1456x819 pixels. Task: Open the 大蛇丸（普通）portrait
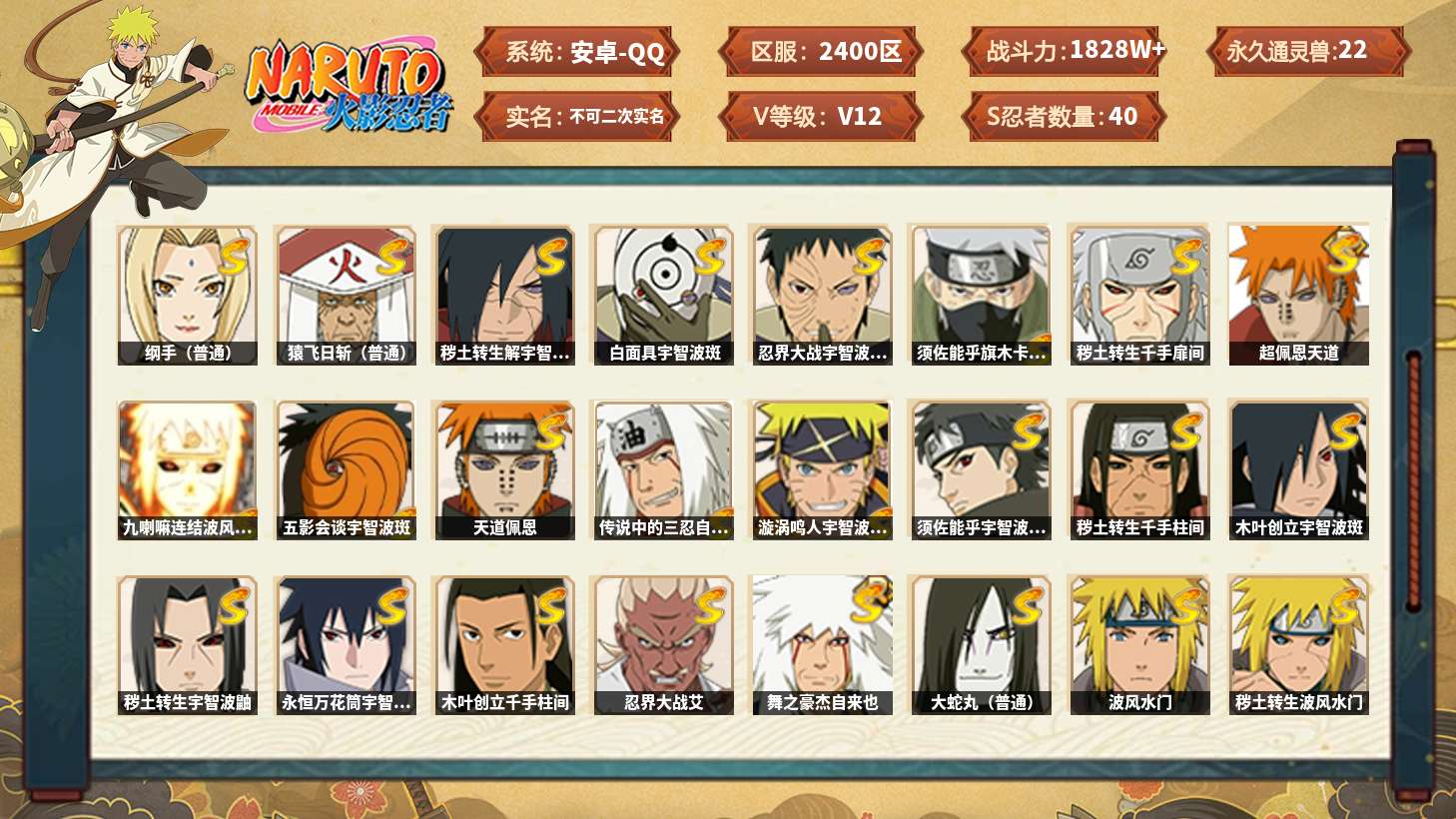(981, 645)
